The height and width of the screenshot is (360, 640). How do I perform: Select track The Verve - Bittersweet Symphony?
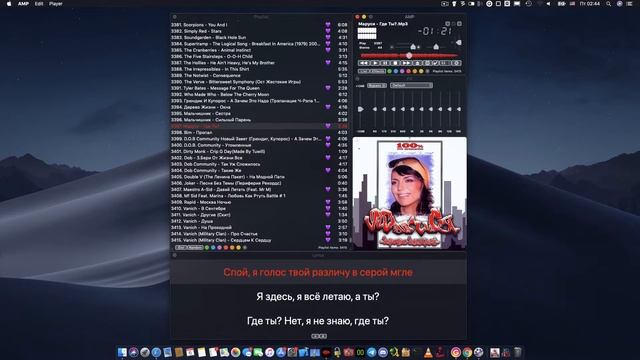(260, 82)
